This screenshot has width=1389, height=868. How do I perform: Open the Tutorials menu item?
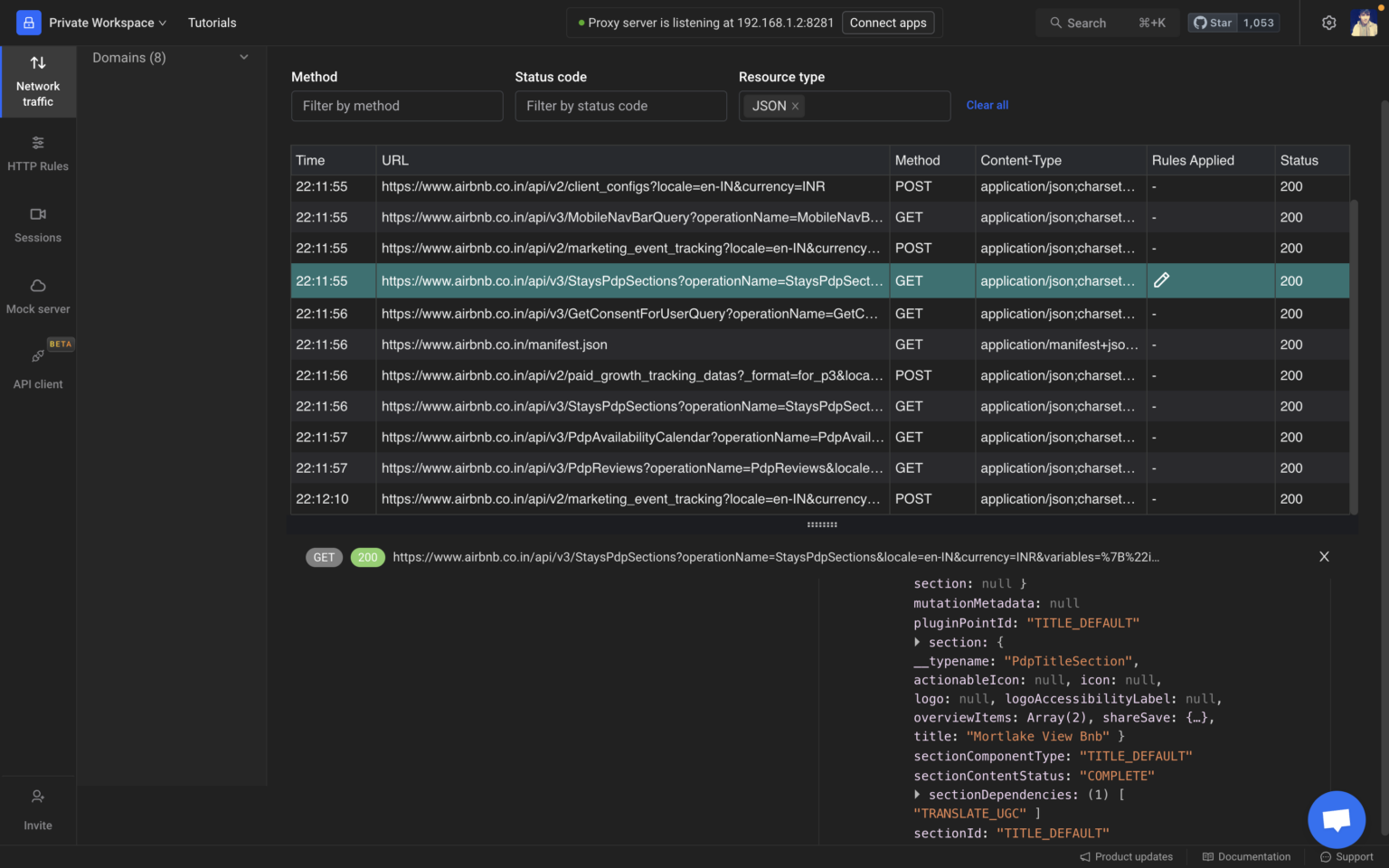(x=212, y=23)
